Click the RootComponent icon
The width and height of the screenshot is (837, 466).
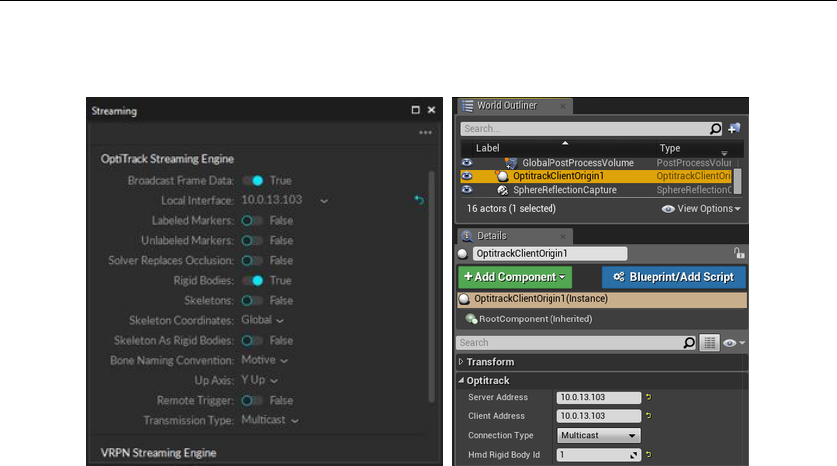pos(471,319)
